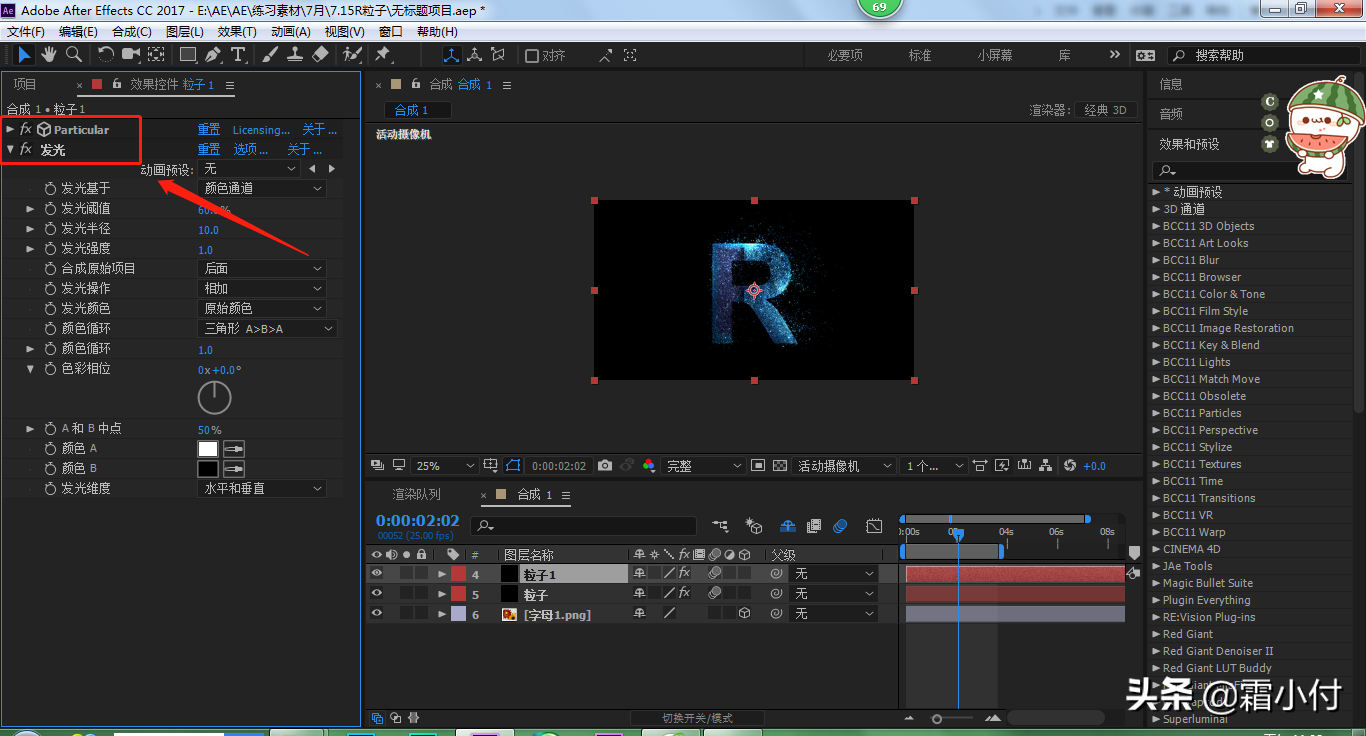This screenshot has width=1366, height=736.
Task: Switch to the 渲染队列 tab
Action: tap(416, 495)
